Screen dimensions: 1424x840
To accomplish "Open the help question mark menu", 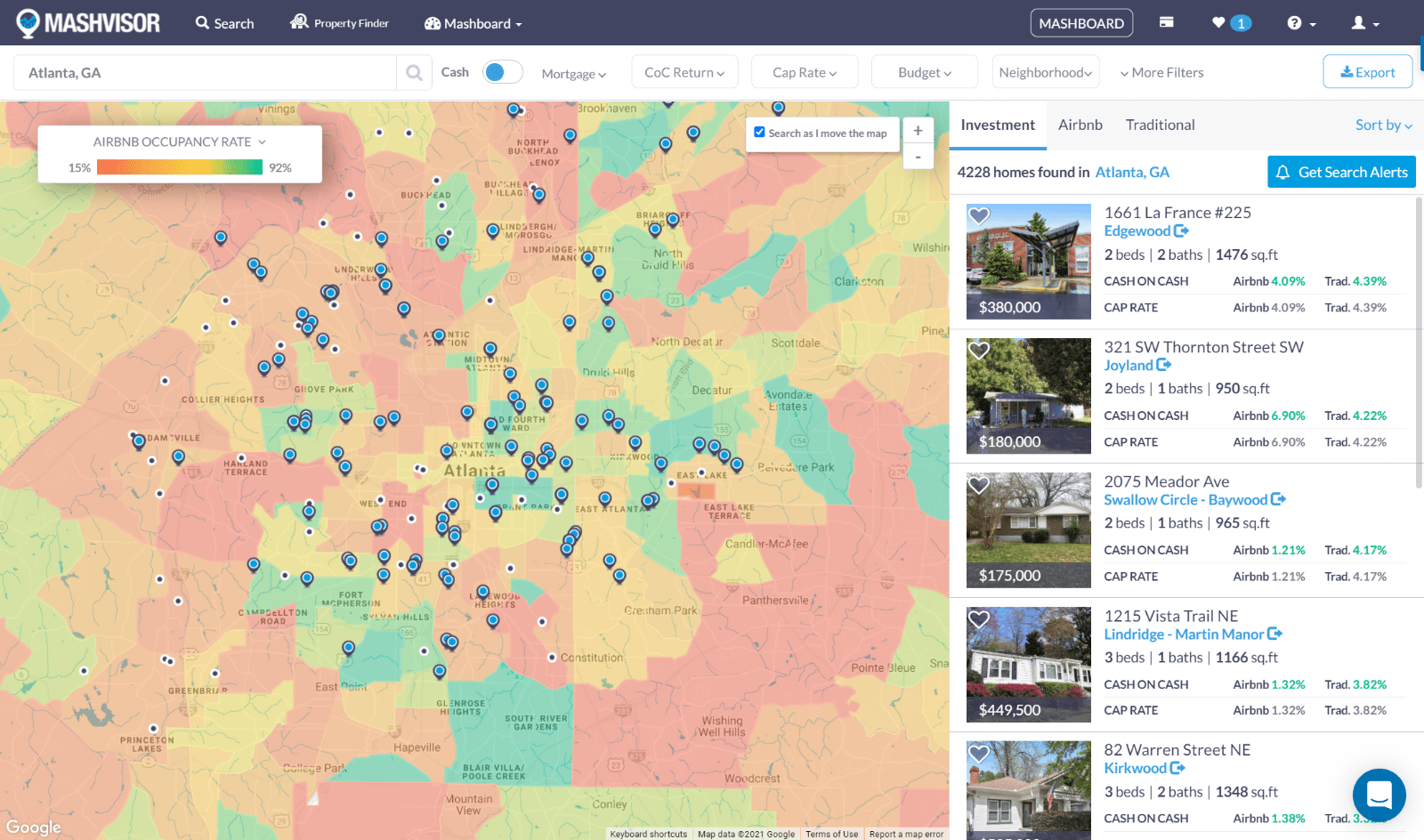I will tap(1299, 22).
